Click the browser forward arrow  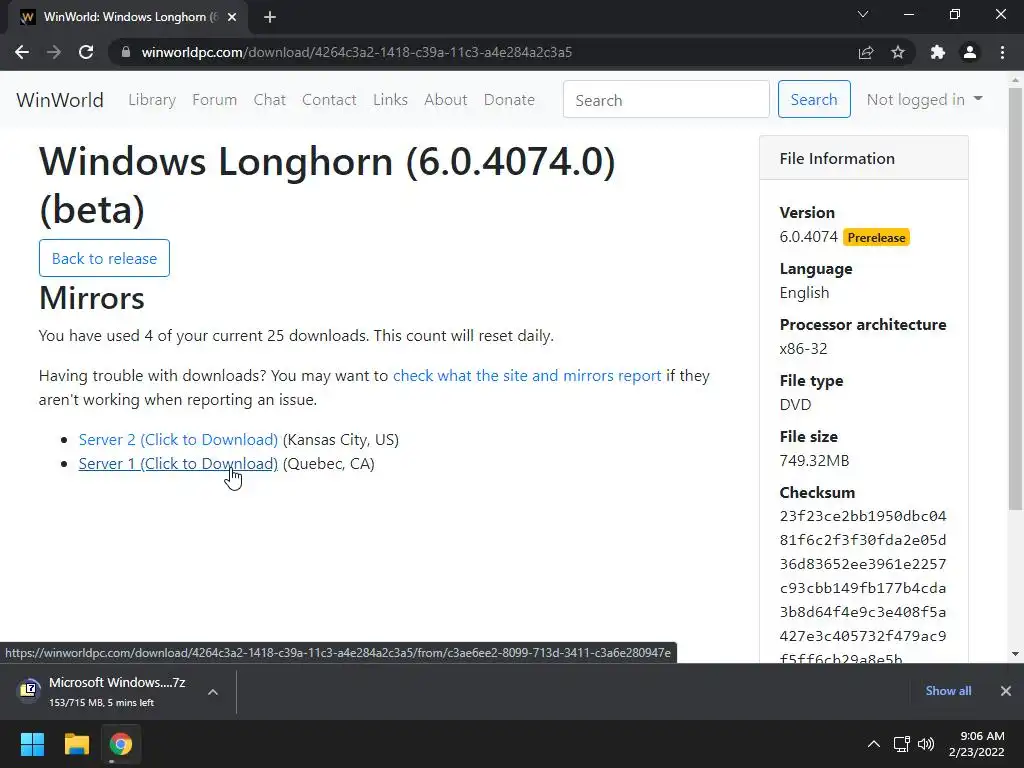click(x=54, y=52)
